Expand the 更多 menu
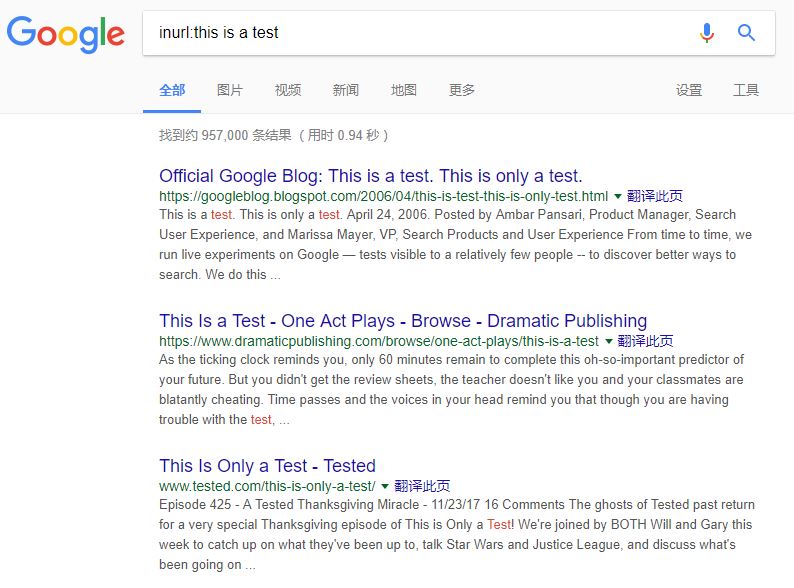 tap(461, 90)
